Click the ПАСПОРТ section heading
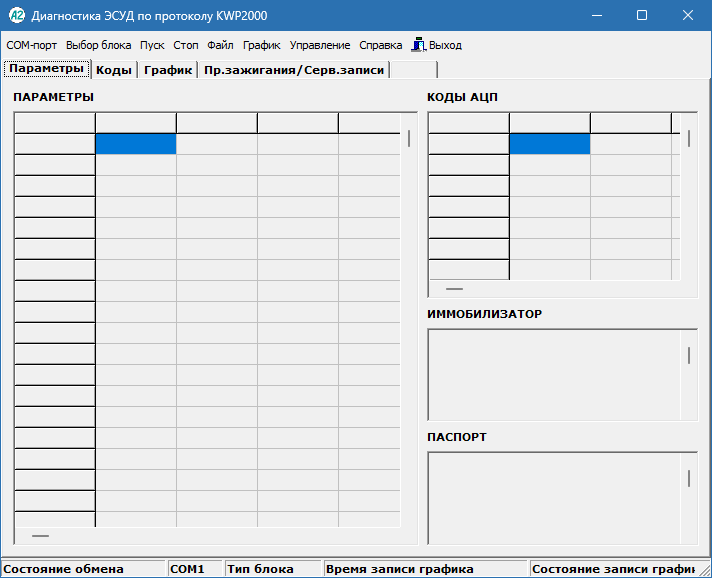Image resolution: width=712 pixels, height=578 pixels. click(x=457, y=437)
